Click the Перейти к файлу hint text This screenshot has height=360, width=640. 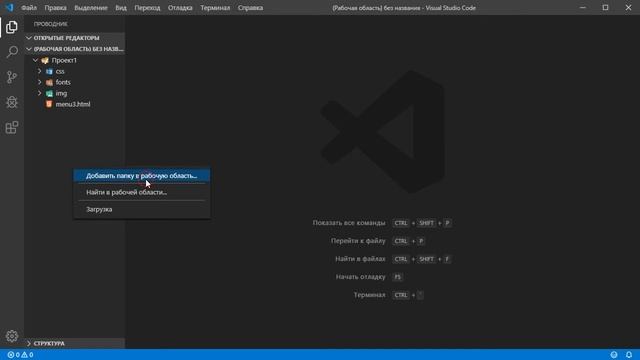coord(358,241)
